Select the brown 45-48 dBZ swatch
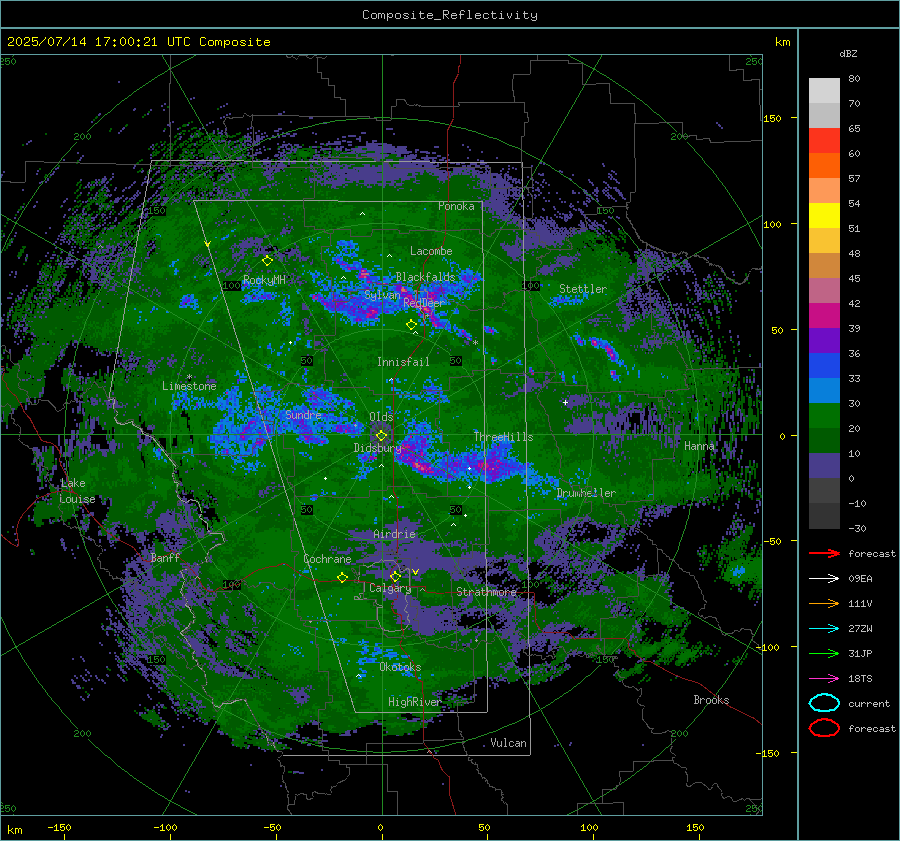The width and height of the screenshot is (900, 841). [x=824, y=266]
